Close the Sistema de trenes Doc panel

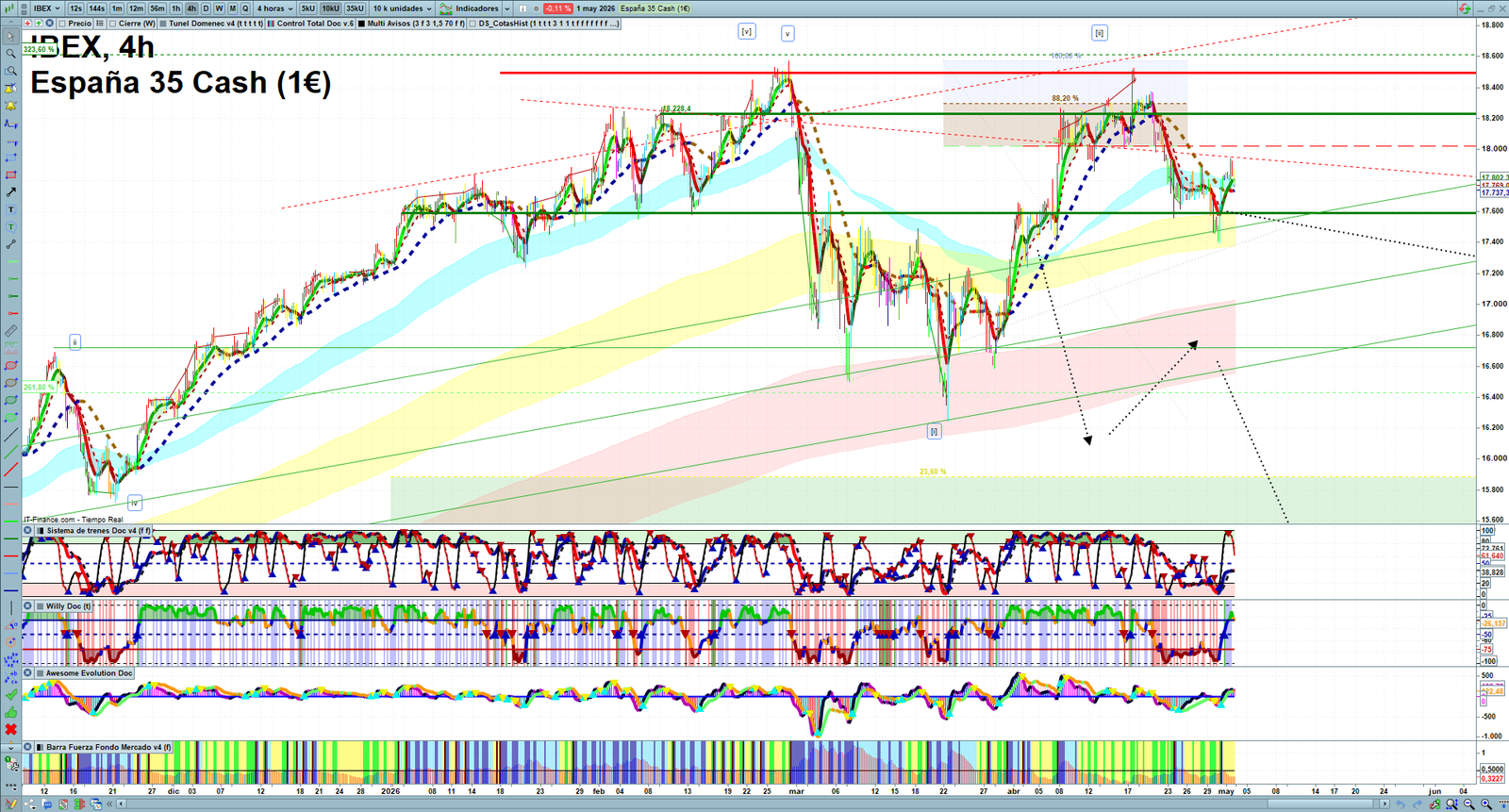(x=28, y=531)
